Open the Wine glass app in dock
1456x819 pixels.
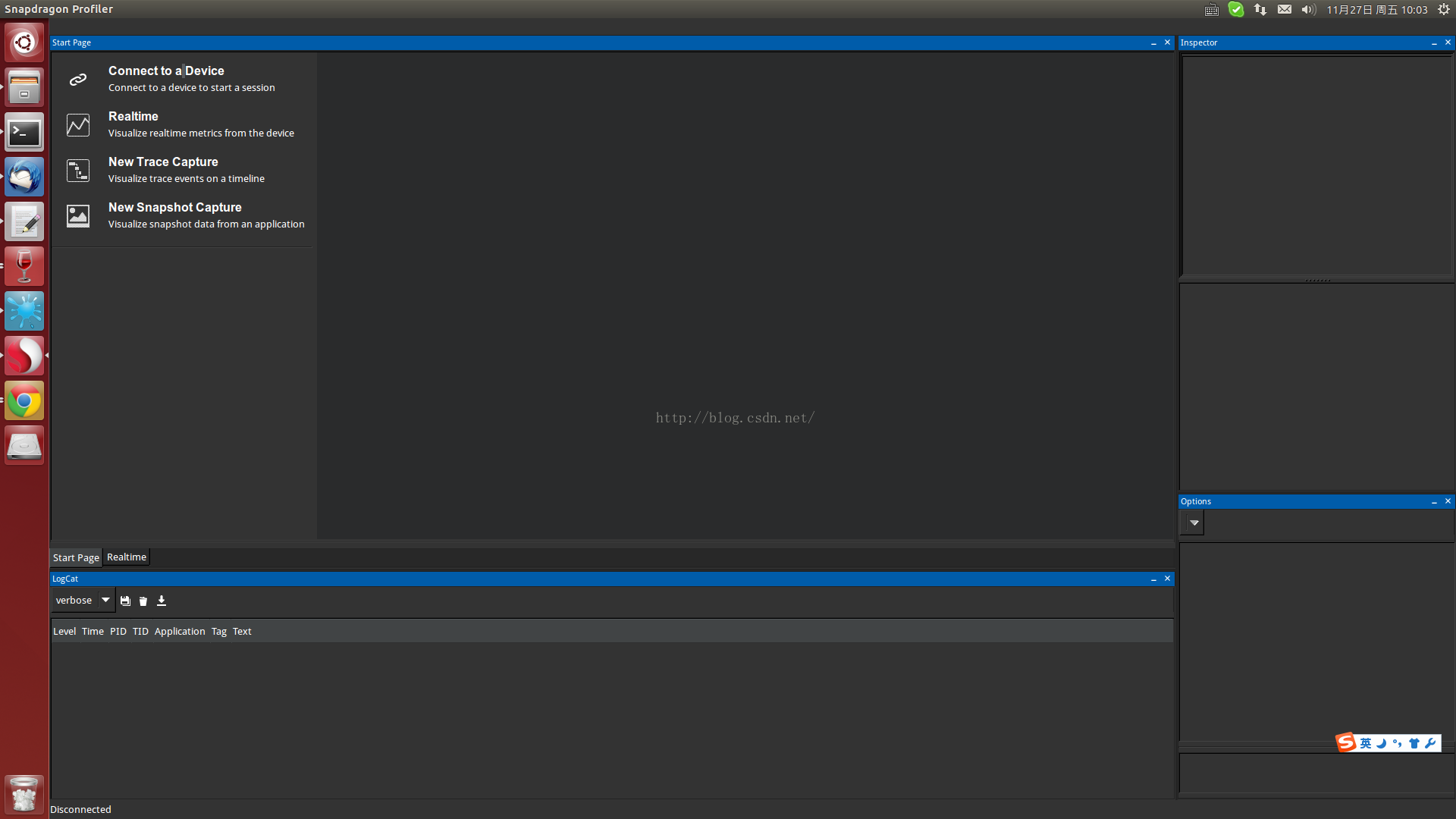click(x=24, y=266)
